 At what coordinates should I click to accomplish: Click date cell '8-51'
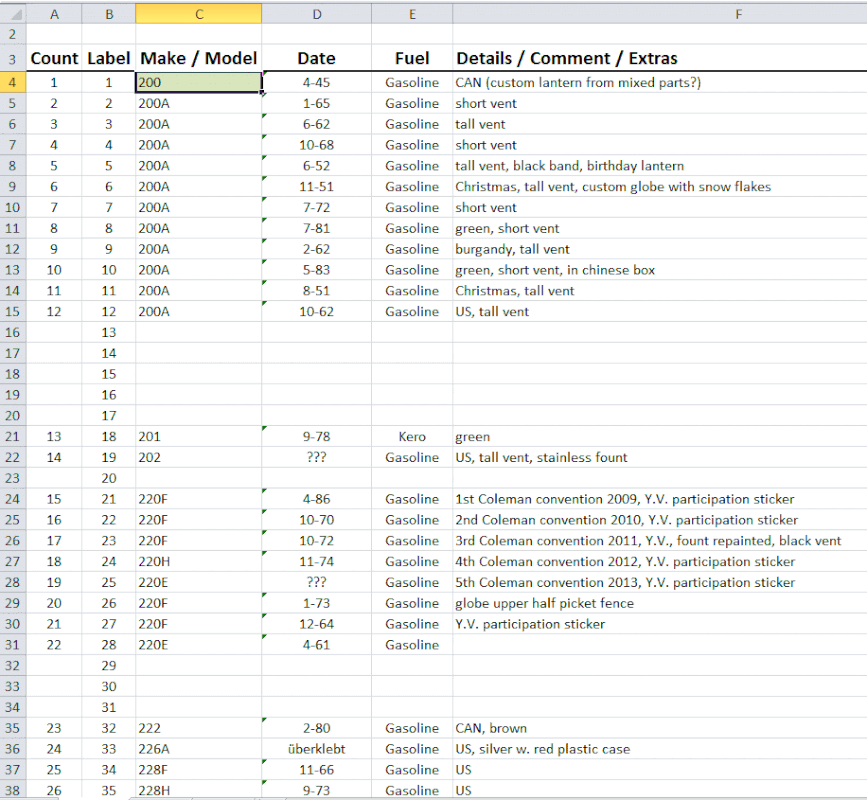click(x=316, y=291)
